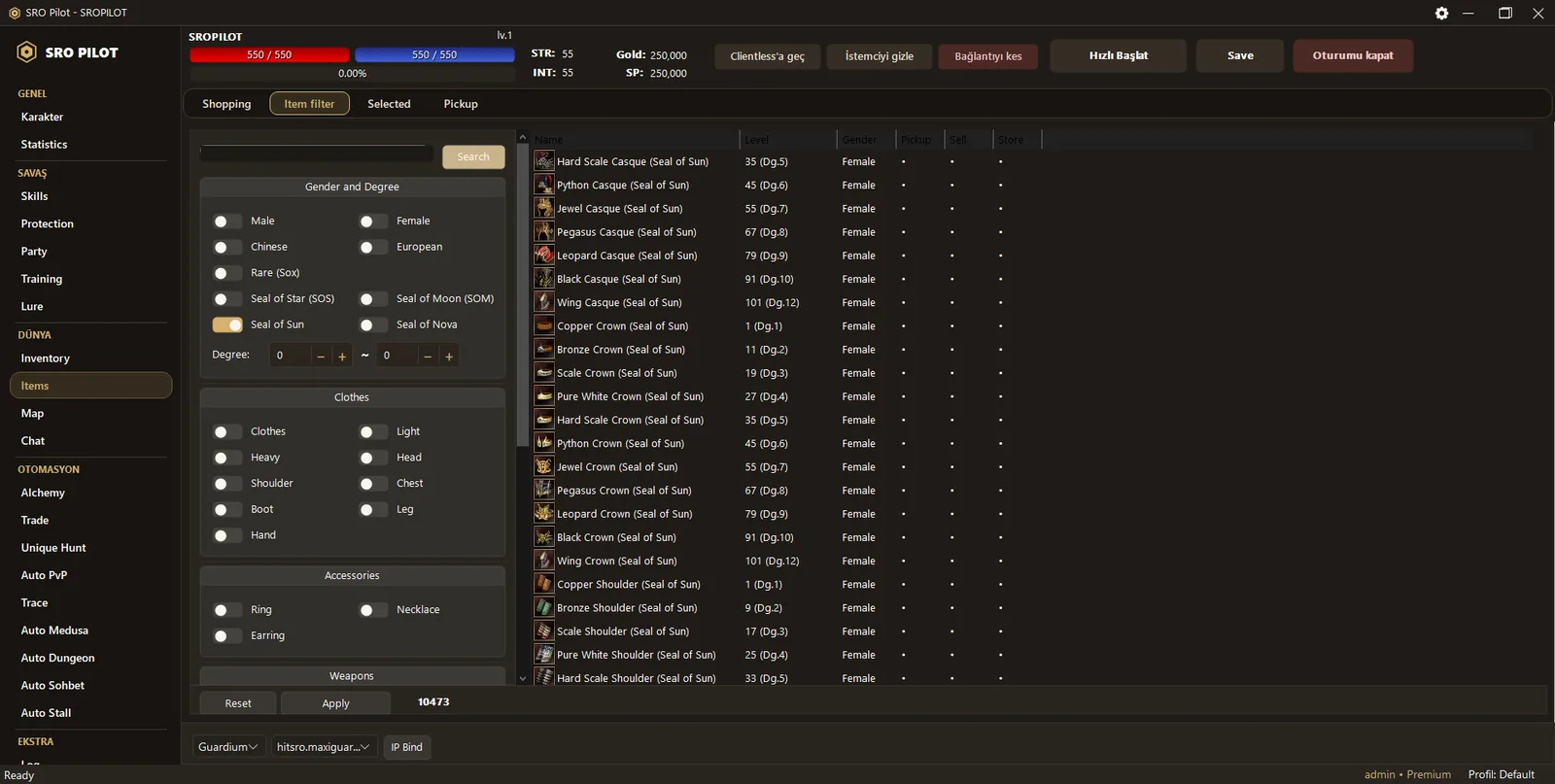Image resolution: width=1555 pixels, height=784 pixels.
Task: Select Jewel Crown item icon
Action: (x=544, y=466)
